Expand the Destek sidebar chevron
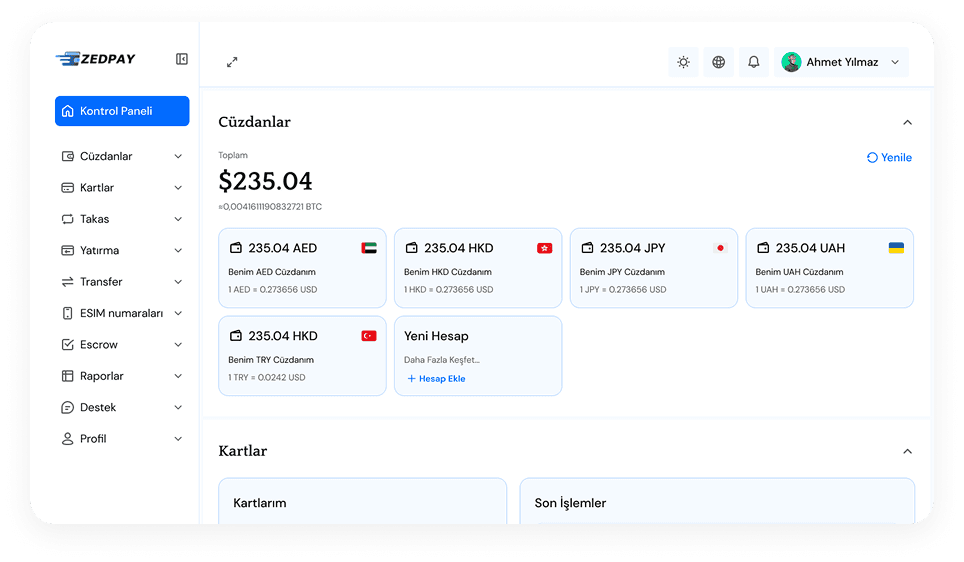 point(178,407)
